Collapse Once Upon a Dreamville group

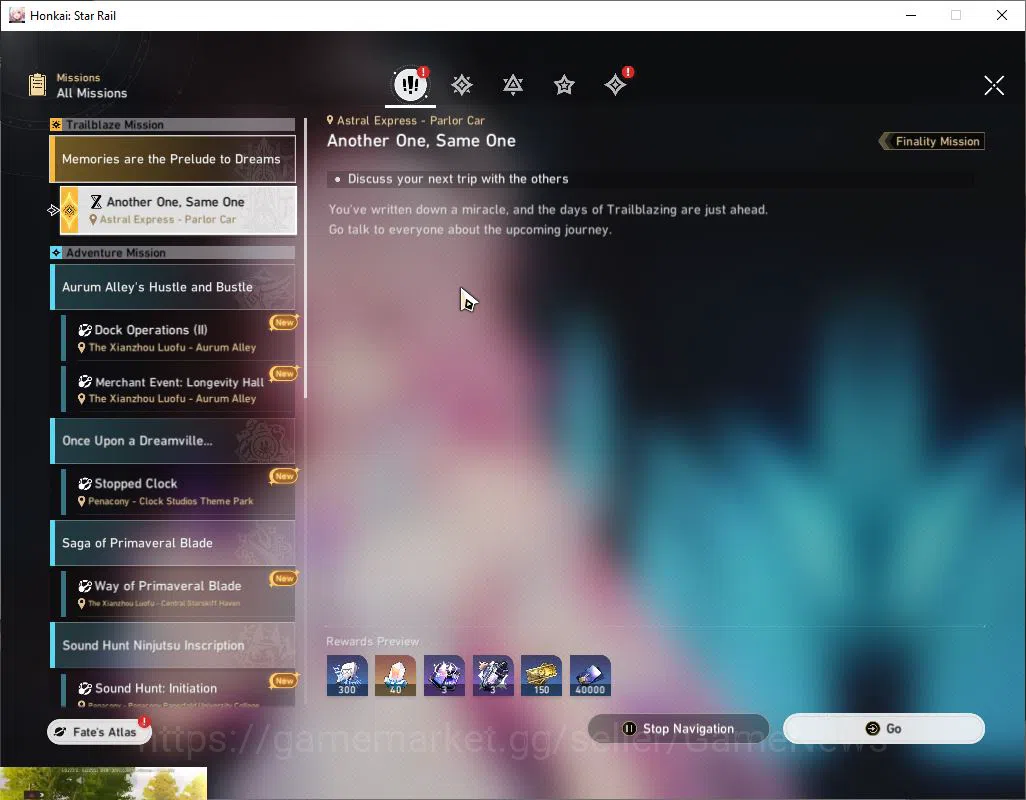tap(173, 441)
